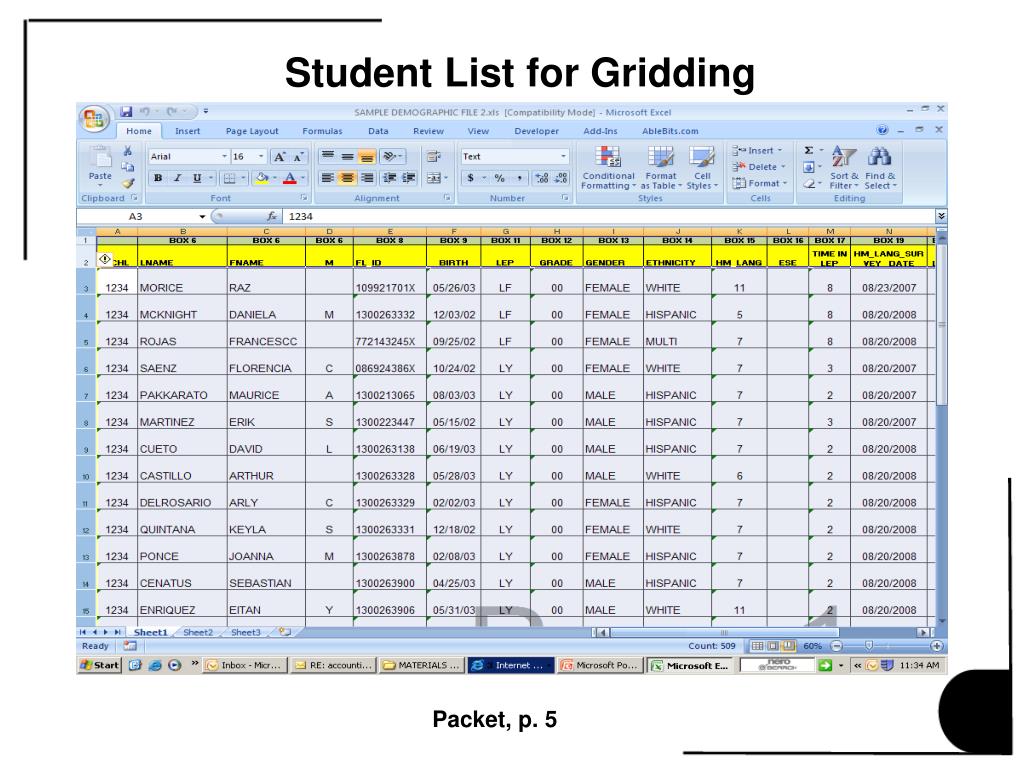This screenshot has height=768, width=1024.
Task: Click the Wrap Text icon
Action: point(433,156)
